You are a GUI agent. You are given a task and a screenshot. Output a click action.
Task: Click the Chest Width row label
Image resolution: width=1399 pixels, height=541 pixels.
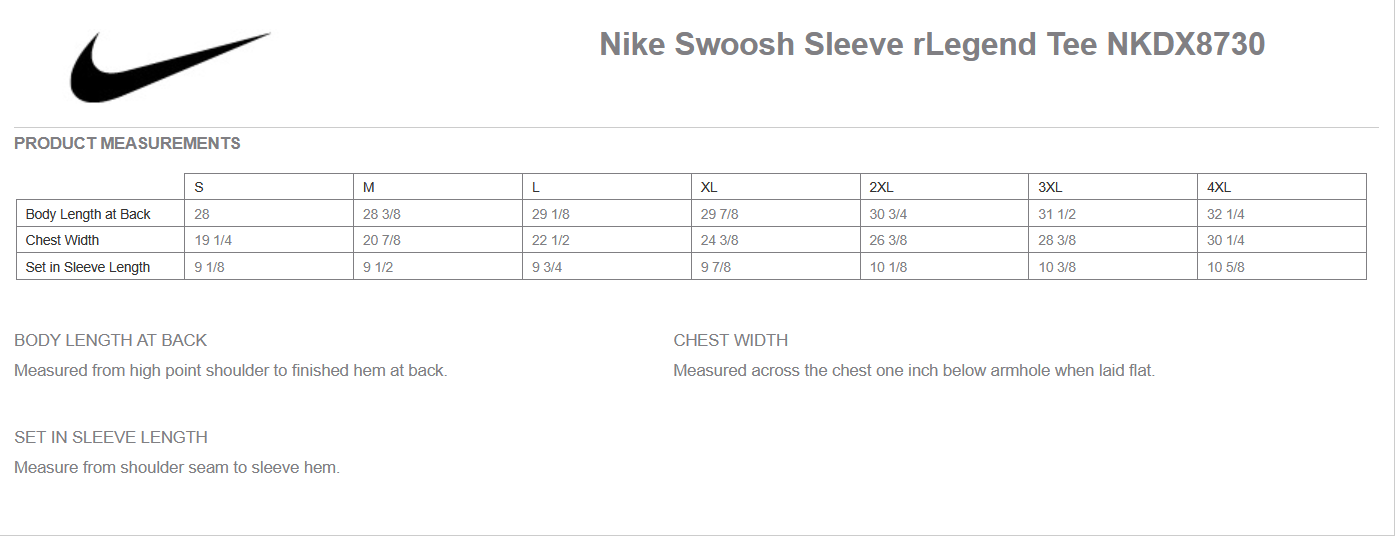(x=62, y=241)
